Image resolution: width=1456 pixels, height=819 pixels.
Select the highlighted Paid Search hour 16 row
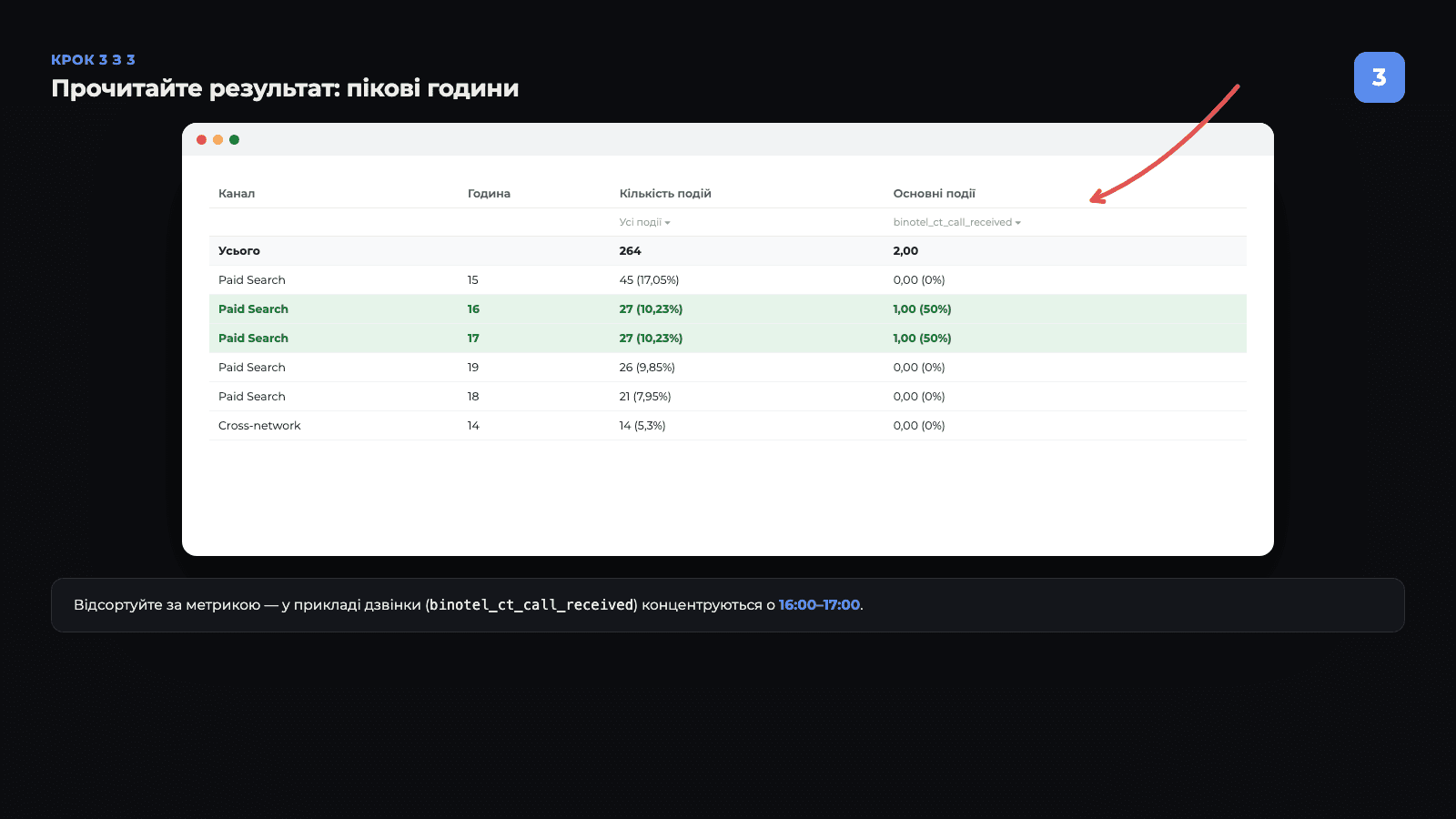(x=728, y=309)
